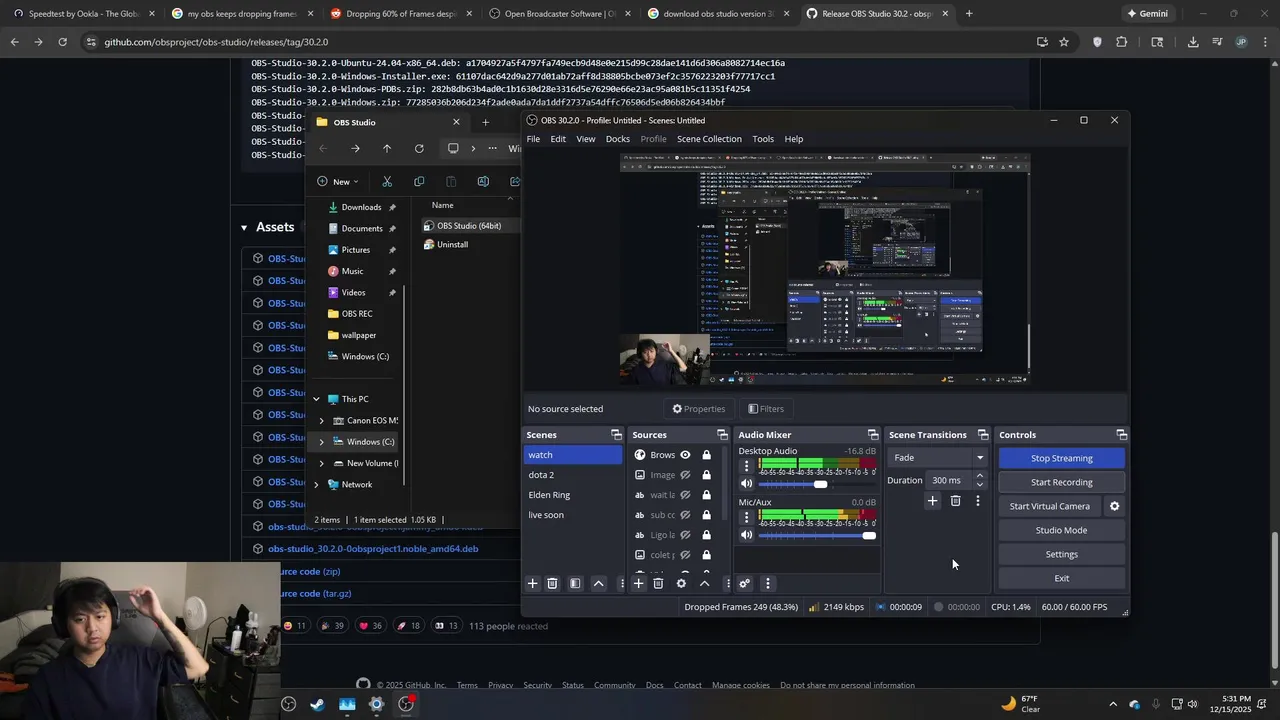This screenshot has width=1280, height=720.
Task: Click Start Recording button
Action: (1061, 482)
